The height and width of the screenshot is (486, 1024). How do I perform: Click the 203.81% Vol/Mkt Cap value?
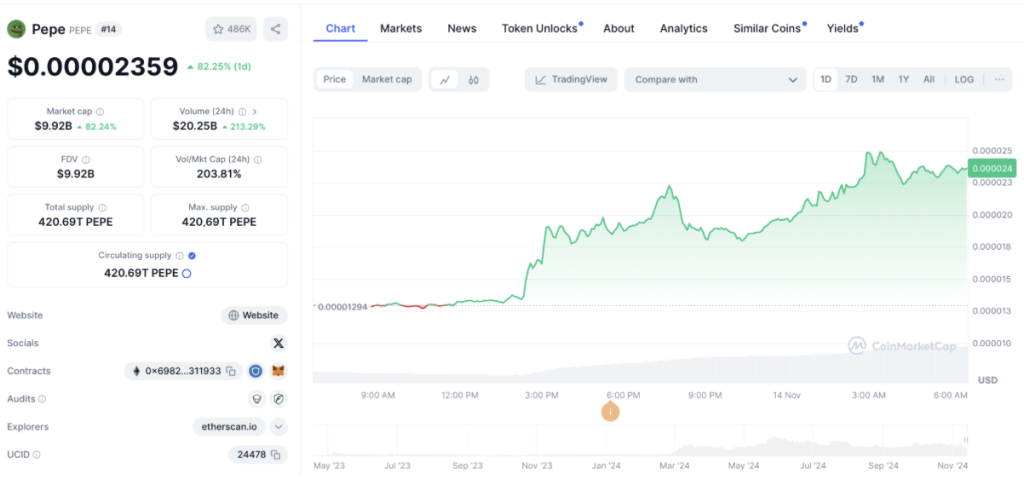click(x=219, y=174)
